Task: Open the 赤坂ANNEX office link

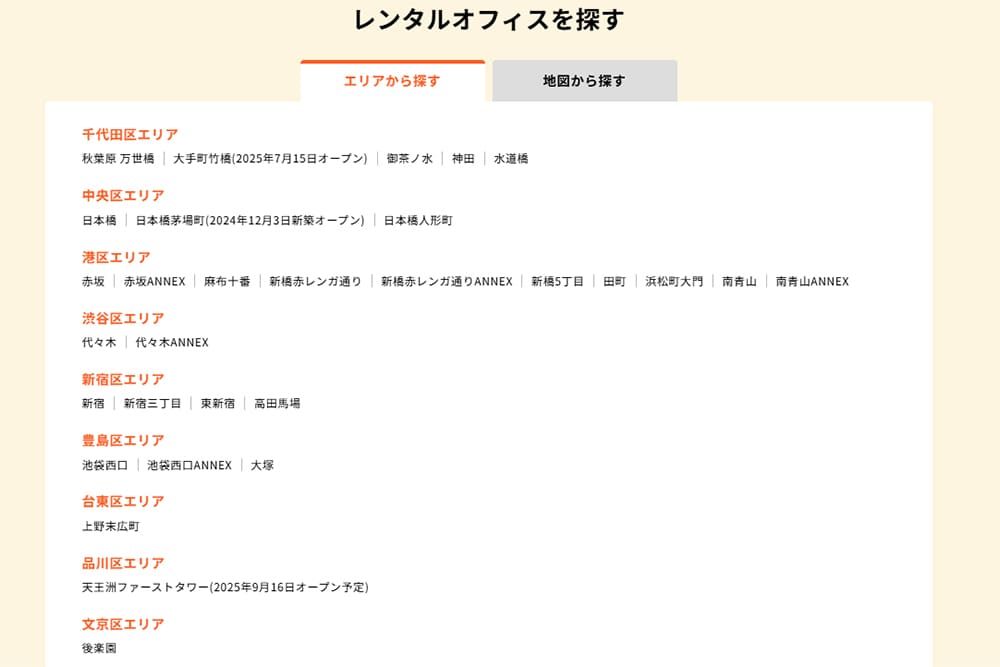Action: point(154,281)
